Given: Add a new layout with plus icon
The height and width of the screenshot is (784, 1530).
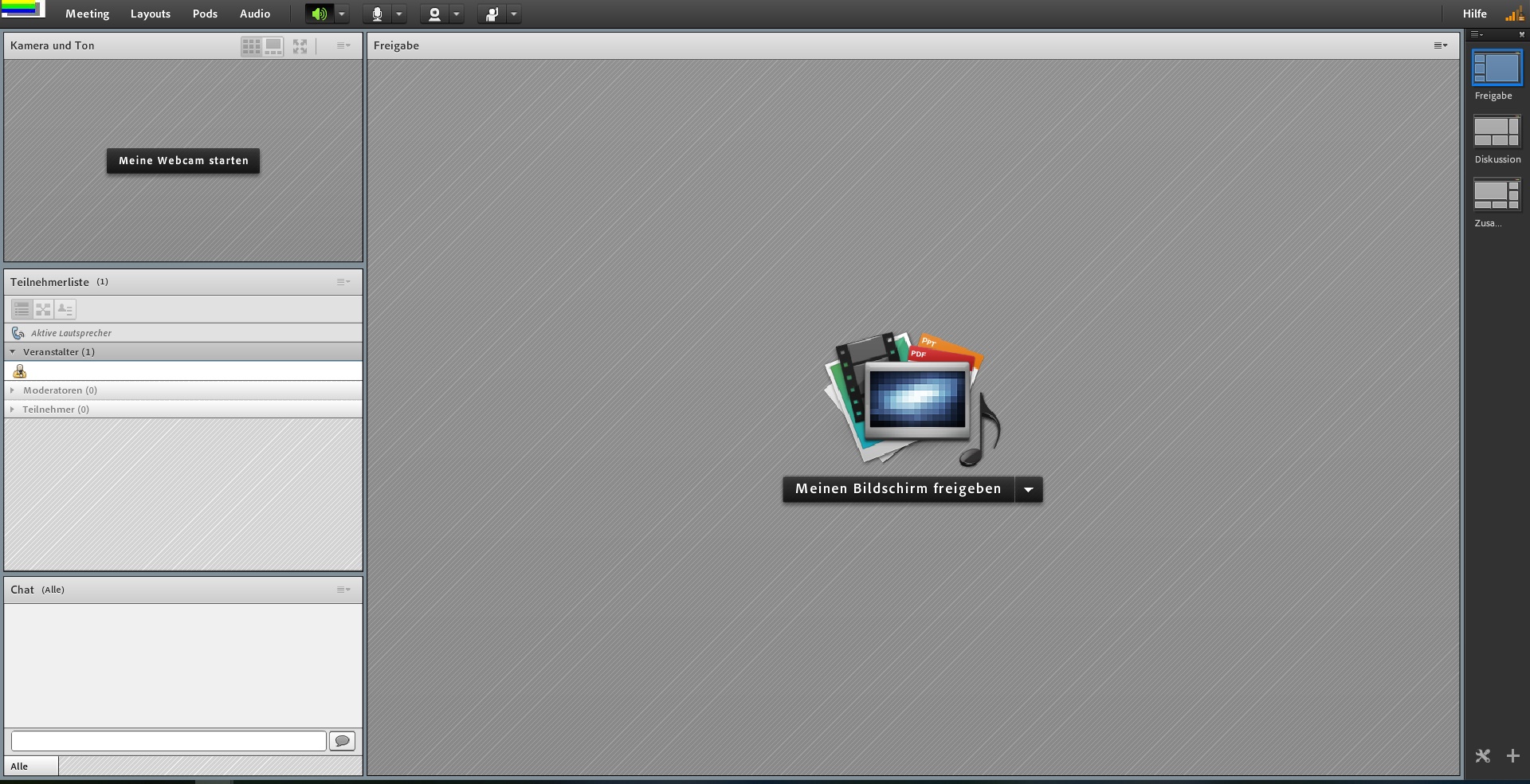Looking at the screenshot, I should (1512, 755).
